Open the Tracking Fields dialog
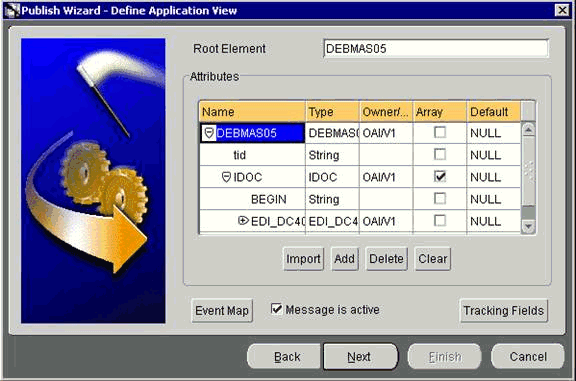 coord(504,310)
